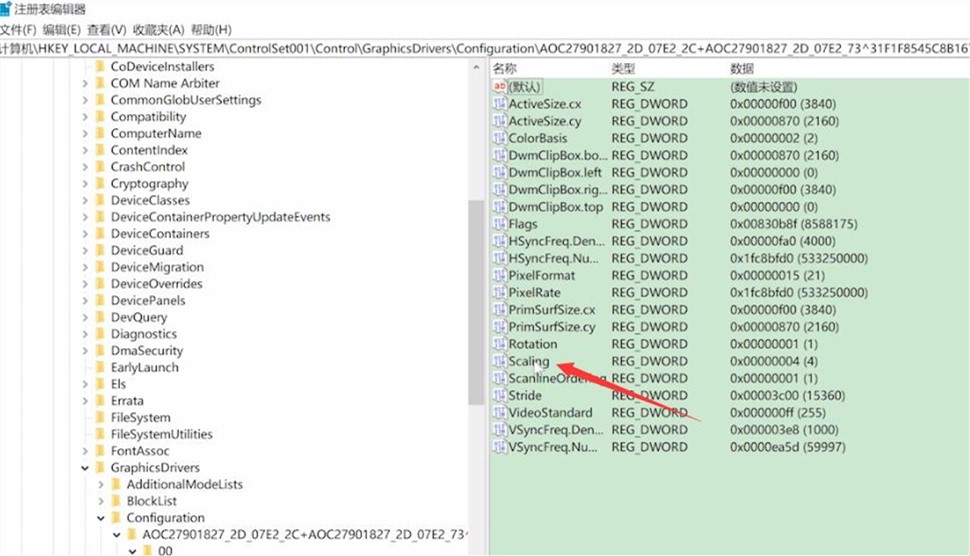Select the PixelFormat value icon
970x556 pixels.
[499, 275]
